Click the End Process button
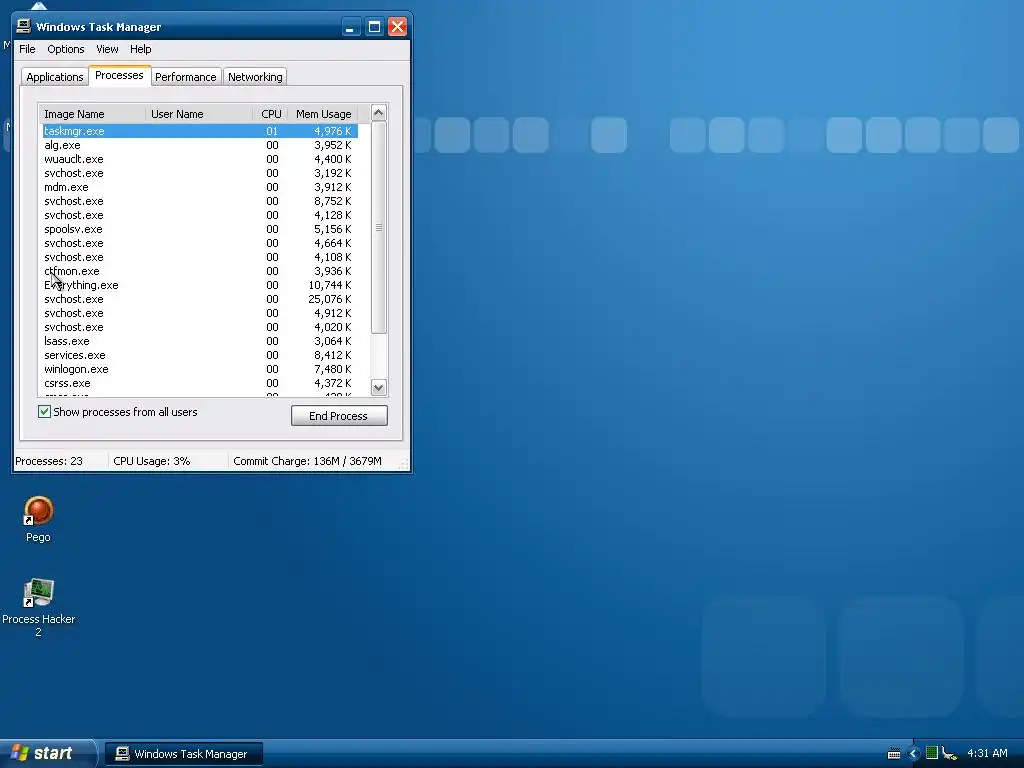Screen dimensions: 1024x768 [x=339, y=415]
